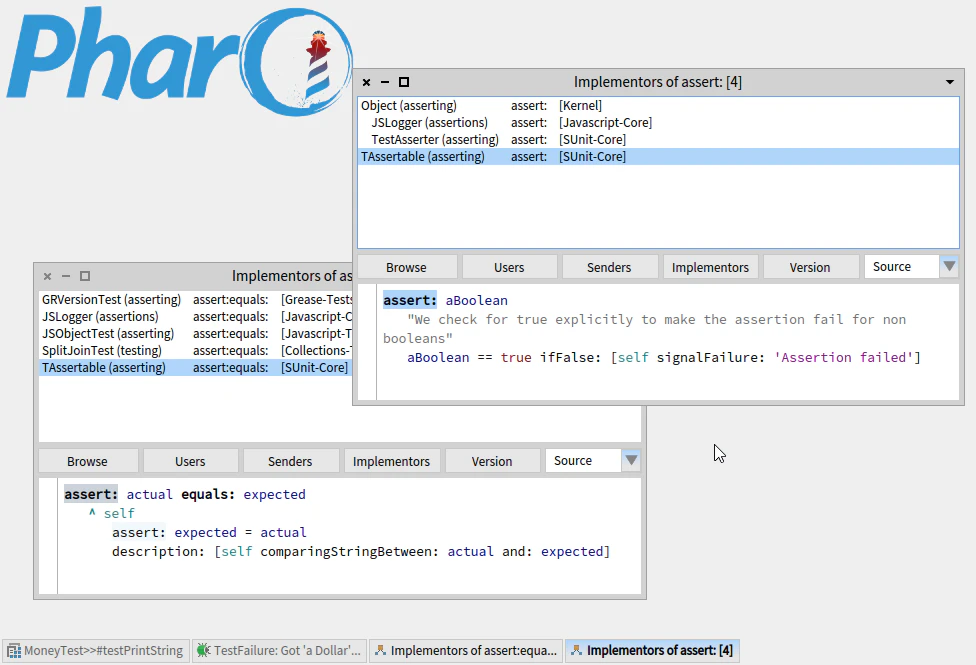Select TAssertable (asserting) assert: [SUnit-Core] row
976x665 pixels.
tap(658, 156)
